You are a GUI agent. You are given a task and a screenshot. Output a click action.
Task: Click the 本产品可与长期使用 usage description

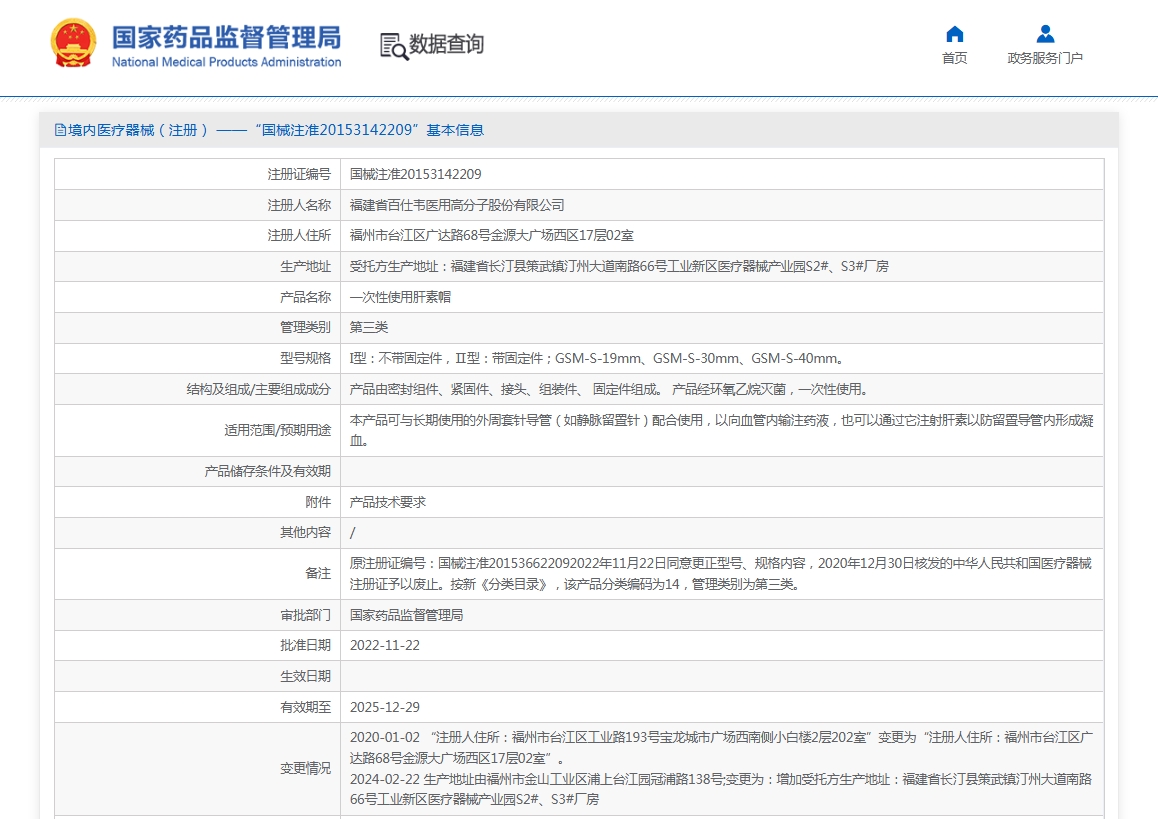pyautogui.click(x=722, y=430)
